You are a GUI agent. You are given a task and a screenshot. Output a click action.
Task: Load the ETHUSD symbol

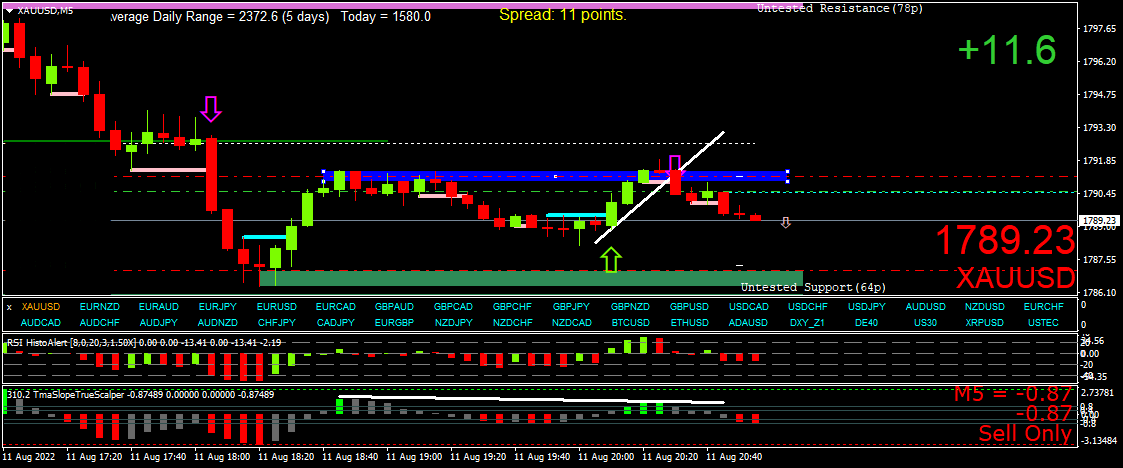pyautogui.click(x=690, y=323)
